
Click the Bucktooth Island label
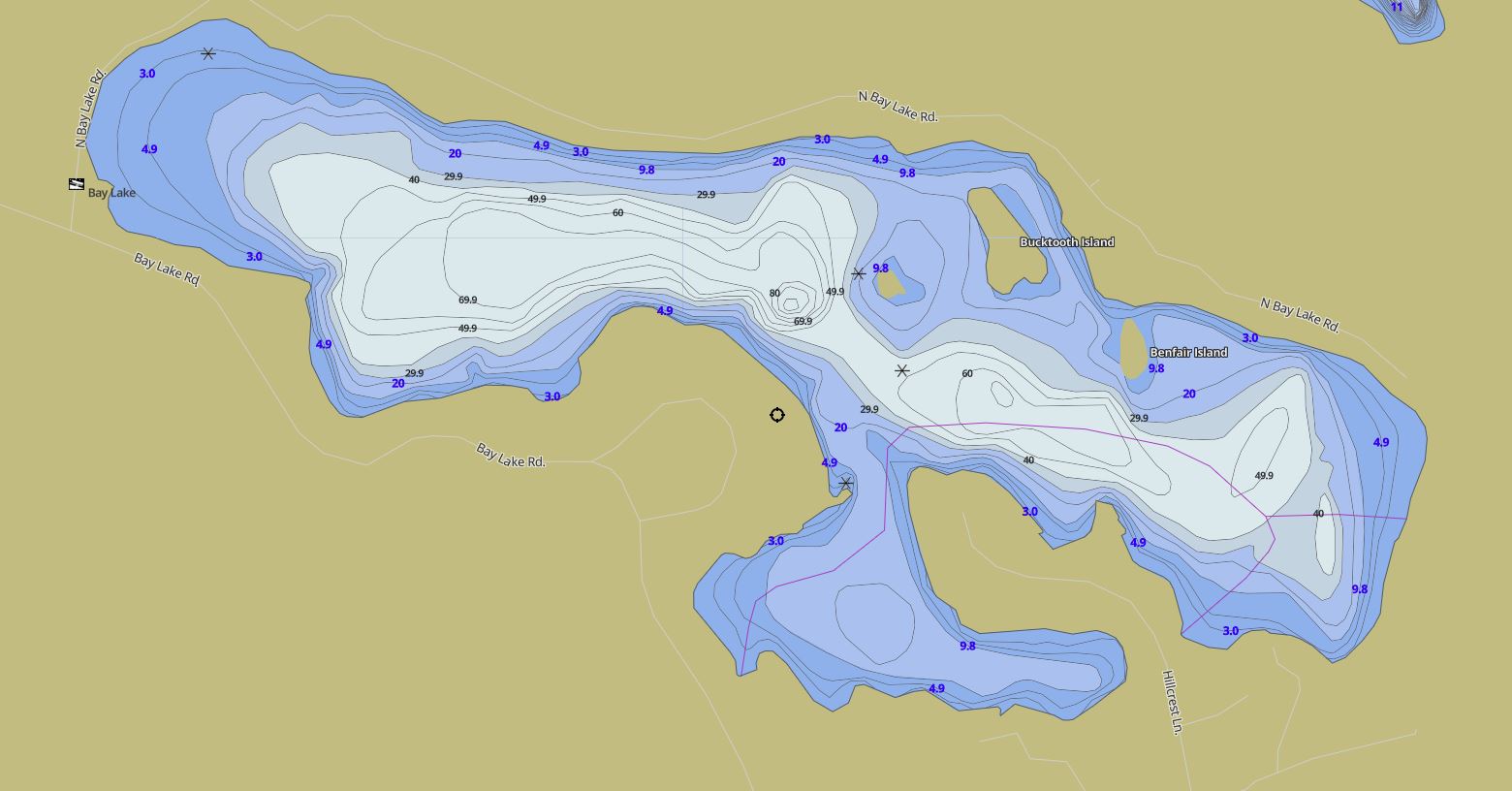tap(1066, 242)
